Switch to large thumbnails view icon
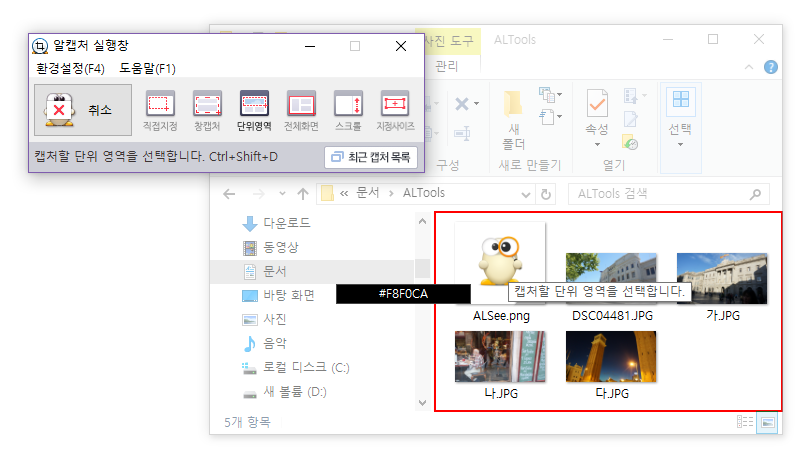The image size is (808, 456). [768, 423]
